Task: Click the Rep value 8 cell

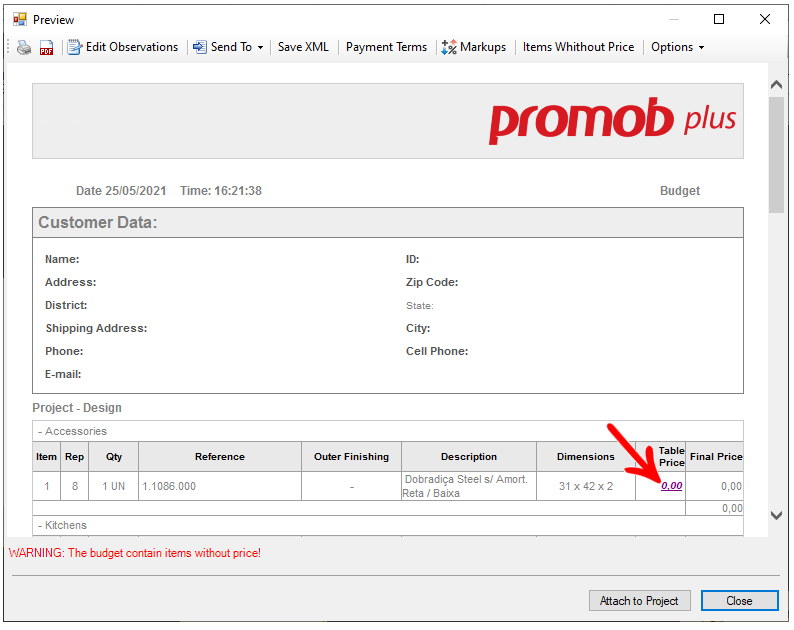Action: (74, 487)
